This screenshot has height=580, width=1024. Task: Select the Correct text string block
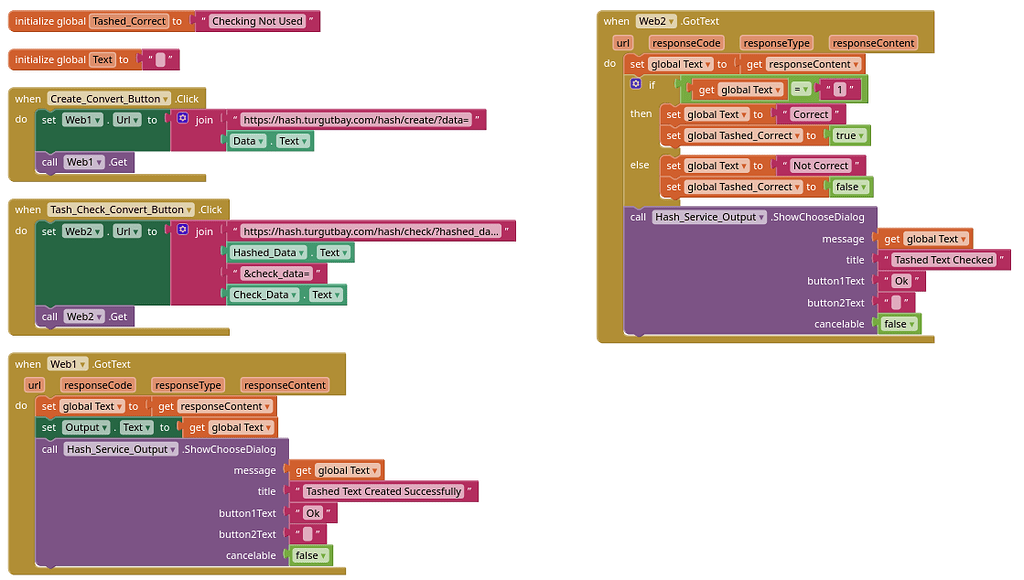coord(810,114)
